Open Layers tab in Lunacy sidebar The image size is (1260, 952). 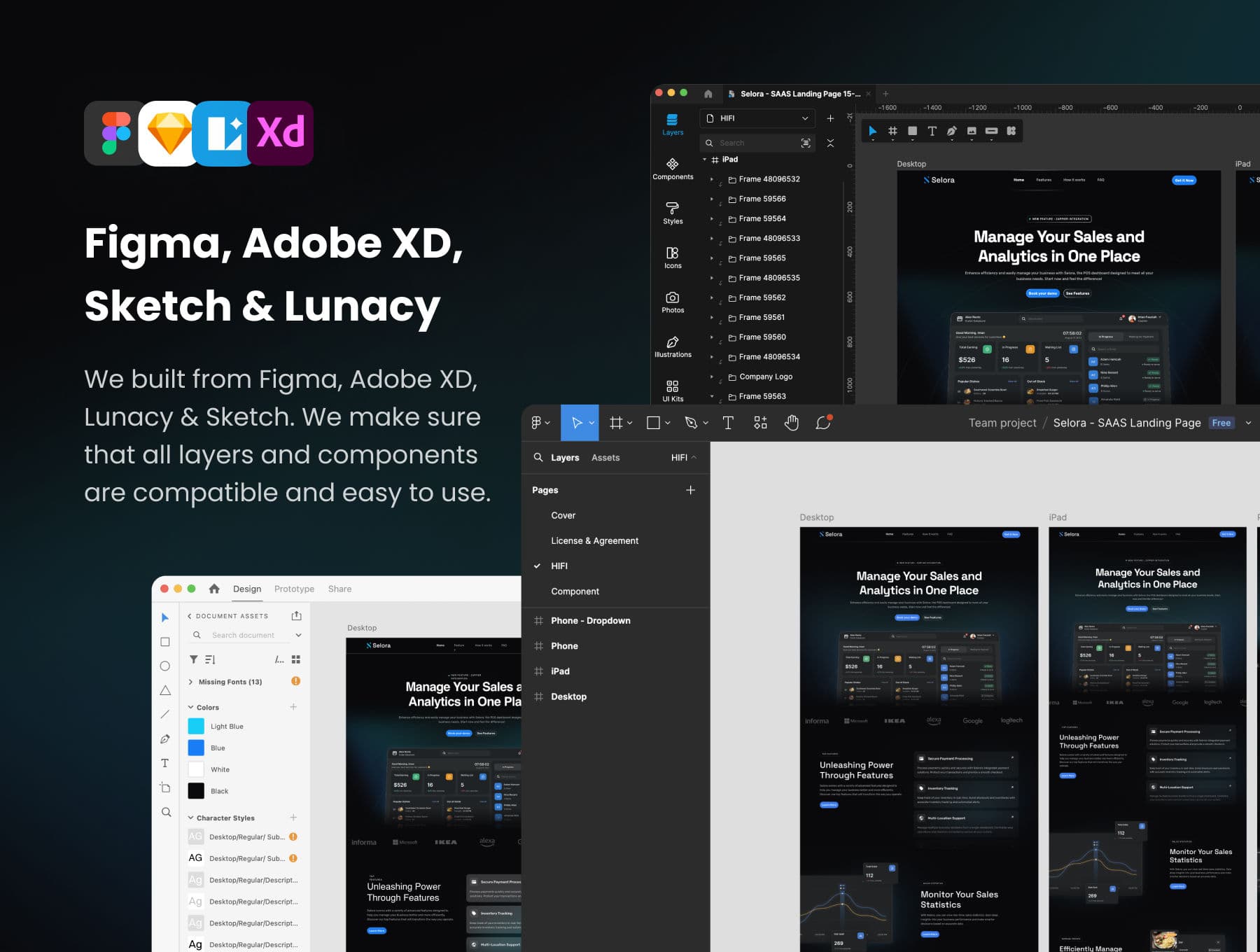673,124
